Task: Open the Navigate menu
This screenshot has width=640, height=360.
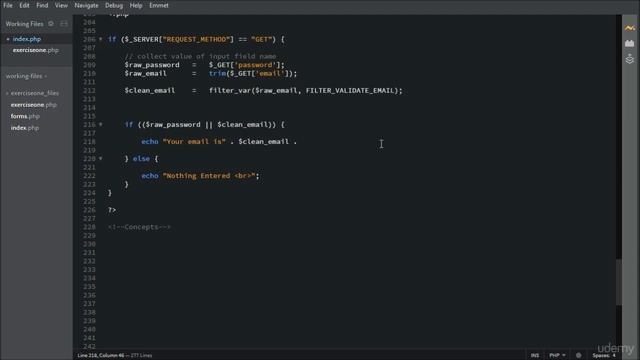Action: tap(87, 5)
